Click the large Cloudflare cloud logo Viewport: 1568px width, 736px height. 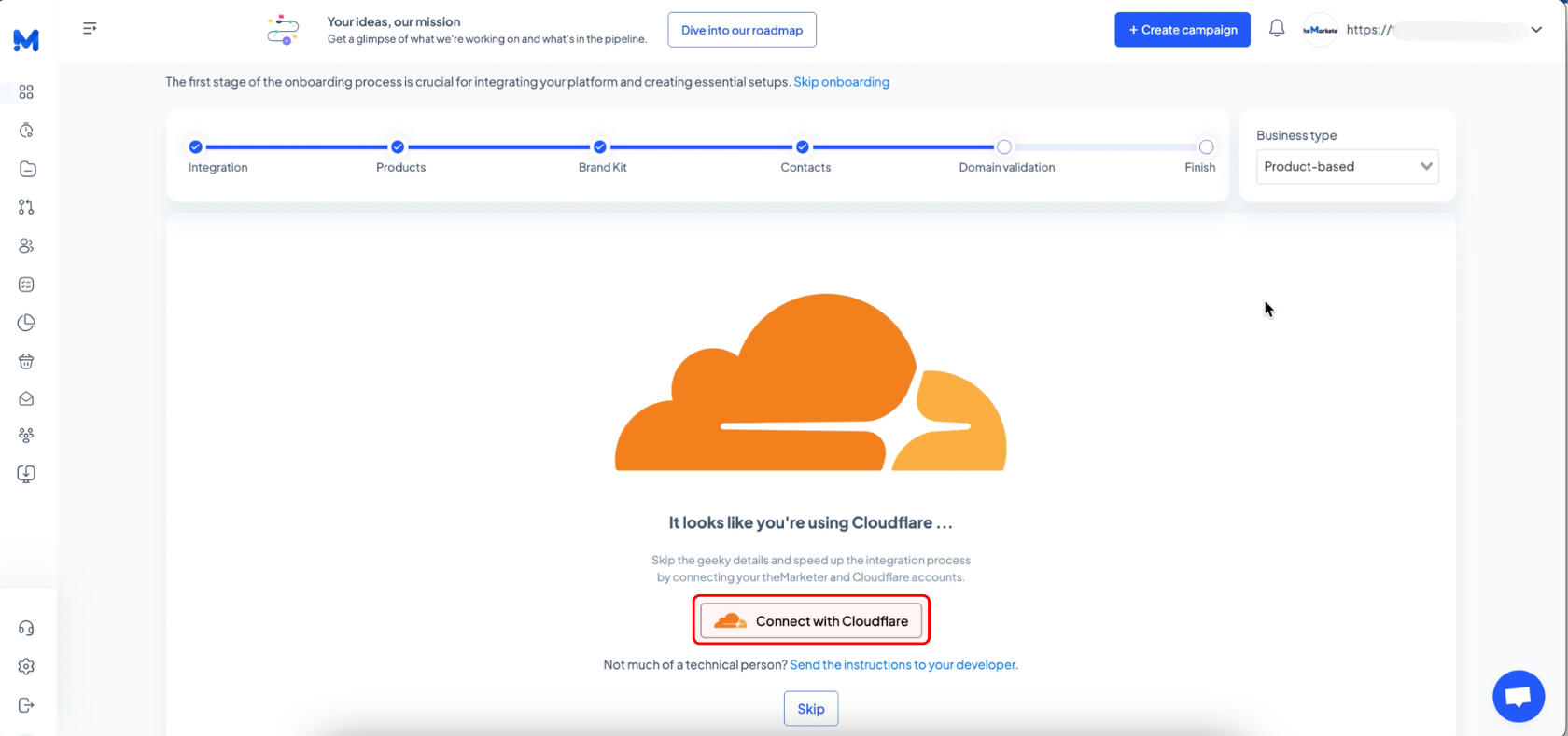810,382
